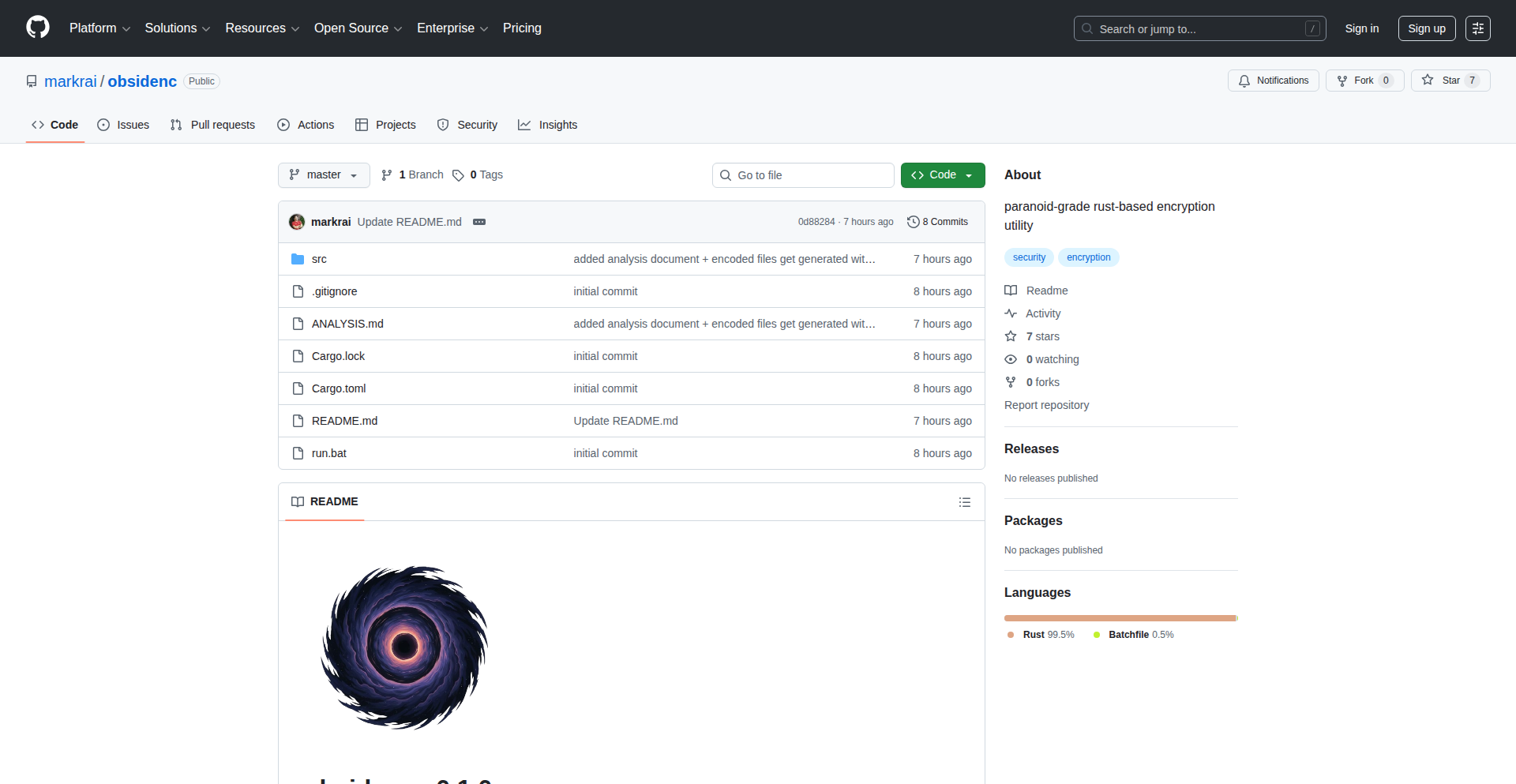Click the Report repository link

tap(1046, 405)
